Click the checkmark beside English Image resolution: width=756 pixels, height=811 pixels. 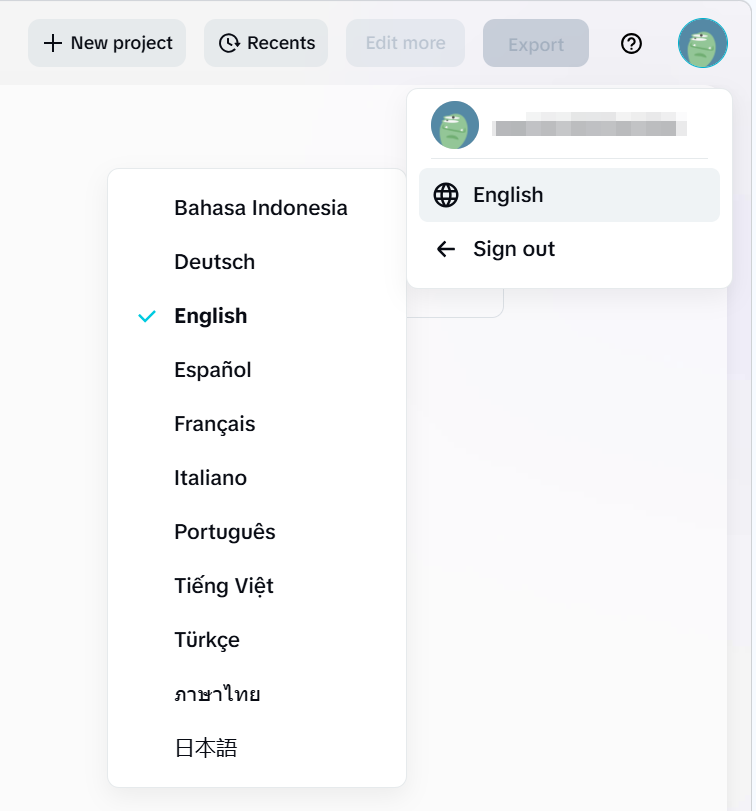click(147, 316)
